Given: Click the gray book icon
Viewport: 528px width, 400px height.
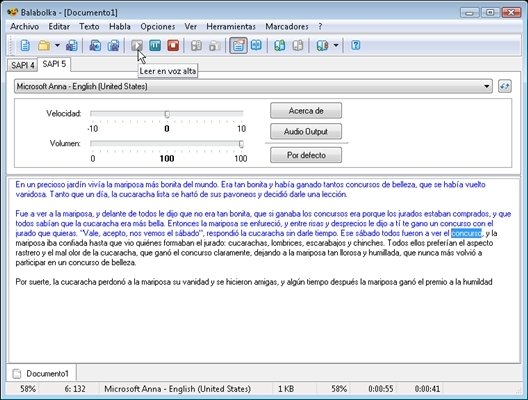Looking at the screenshot, I should 298,45.
